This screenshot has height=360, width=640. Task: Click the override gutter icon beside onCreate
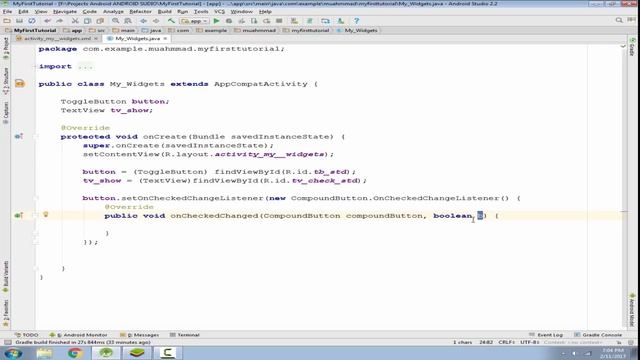(18, 136)
